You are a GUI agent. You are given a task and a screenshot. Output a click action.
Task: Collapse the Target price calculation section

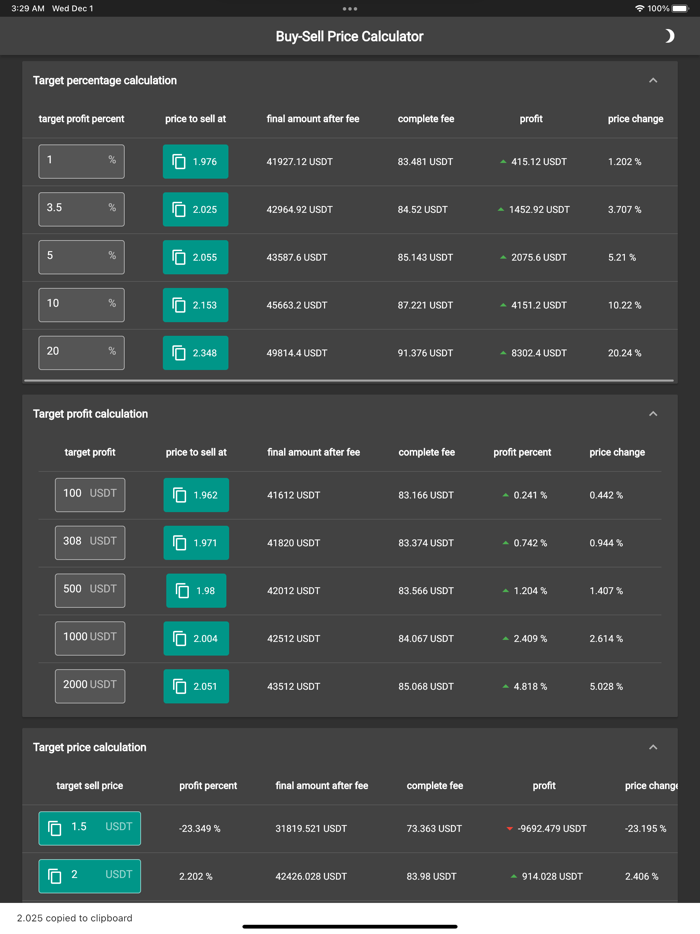(653, 747)
